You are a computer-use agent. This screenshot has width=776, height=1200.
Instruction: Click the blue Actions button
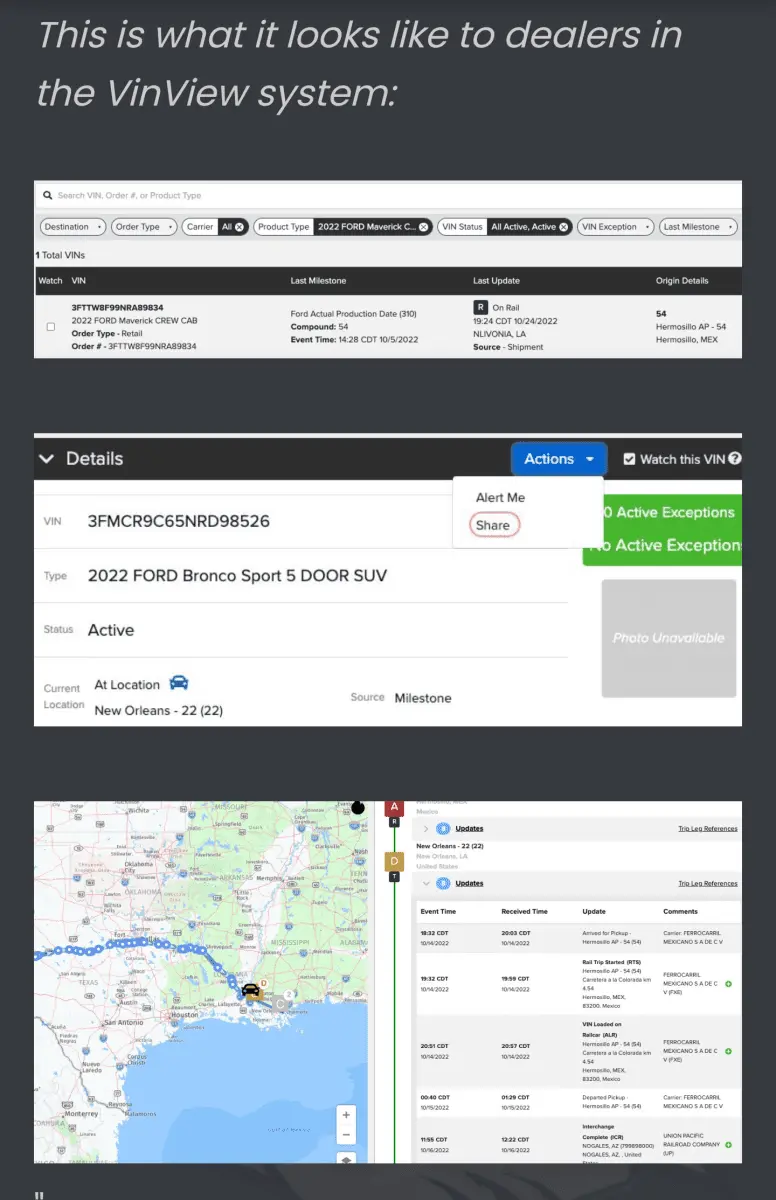click(x=559, y=459)
